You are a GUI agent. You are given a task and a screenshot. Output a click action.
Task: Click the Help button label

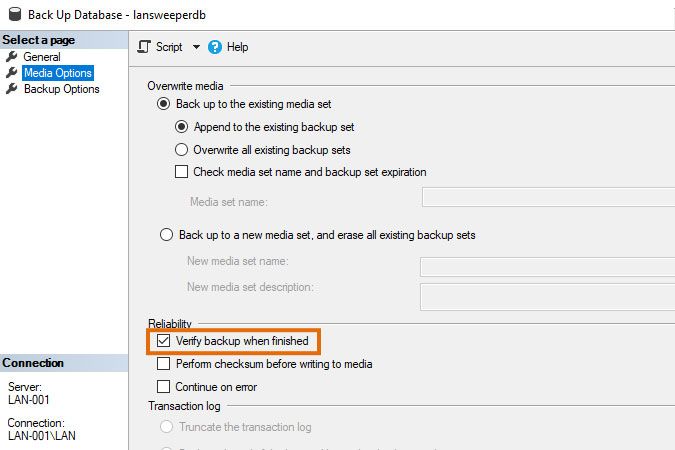pyautogui.click(x=237, y=47)
